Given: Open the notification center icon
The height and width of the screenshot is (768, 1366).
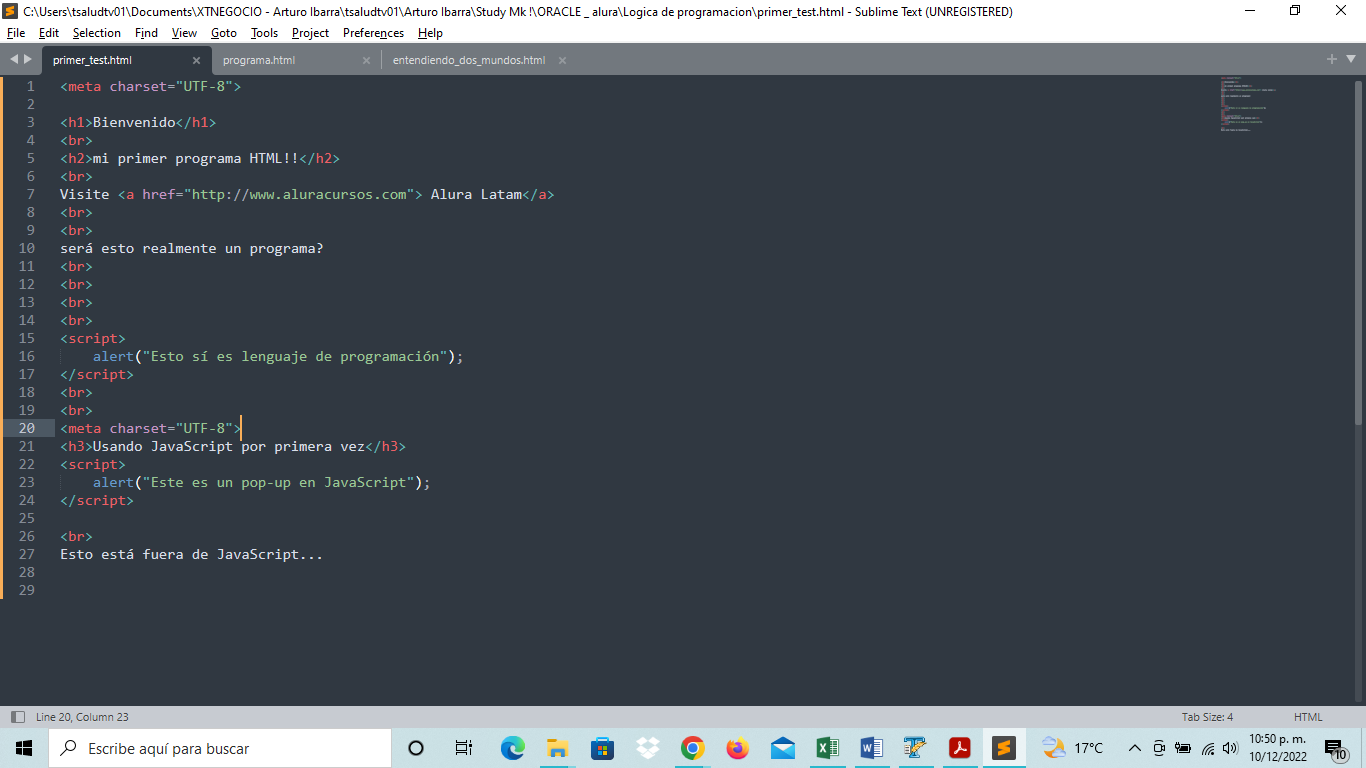Looking at the screenshot, I should point(1336,749).
